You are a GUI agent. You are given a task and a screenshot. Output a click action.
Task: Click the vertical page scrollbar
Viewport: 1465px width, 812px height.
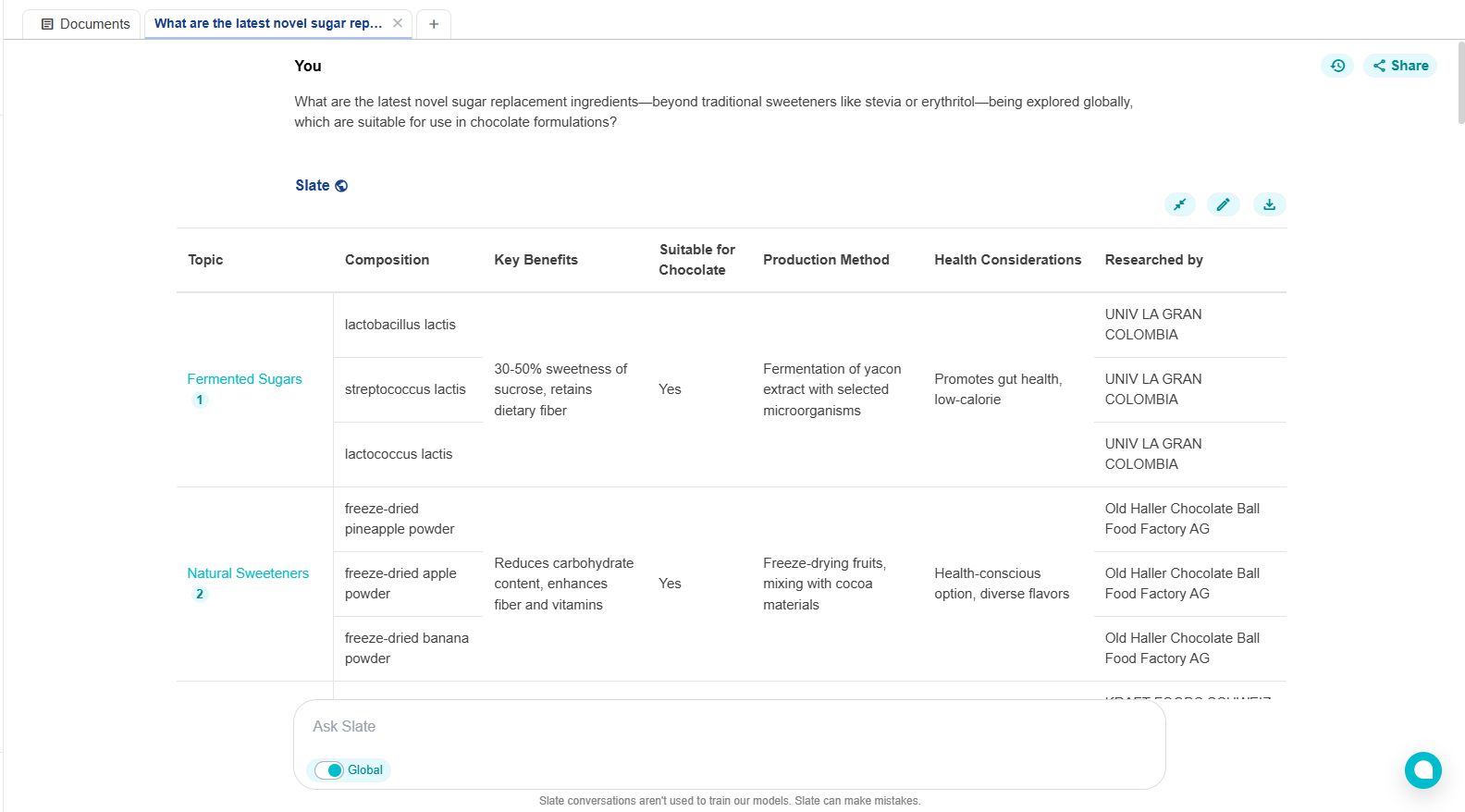point(1460,83)
